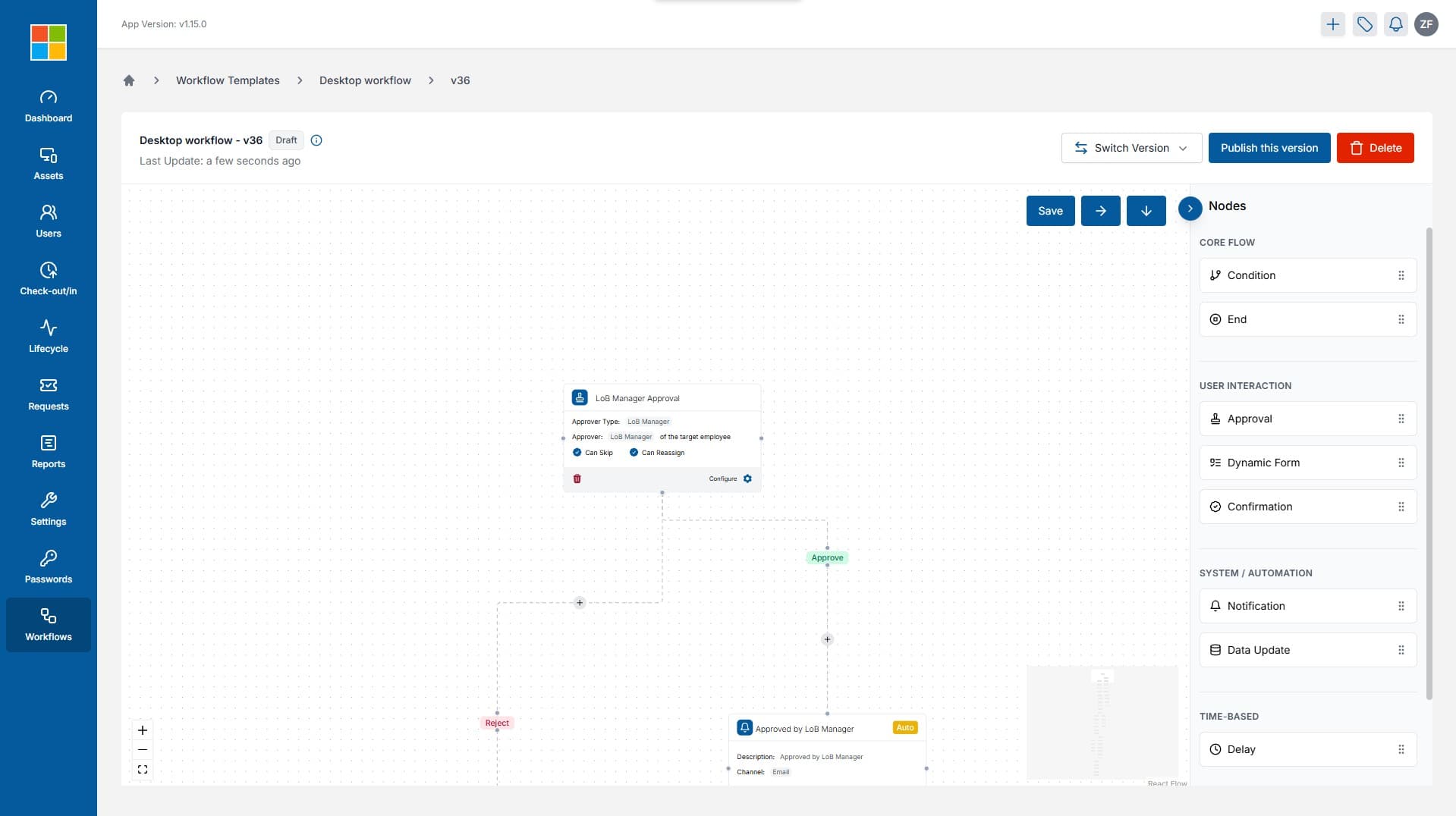Open the Dashboard sidebar item

pyautogui.click(x=49, y=106)
